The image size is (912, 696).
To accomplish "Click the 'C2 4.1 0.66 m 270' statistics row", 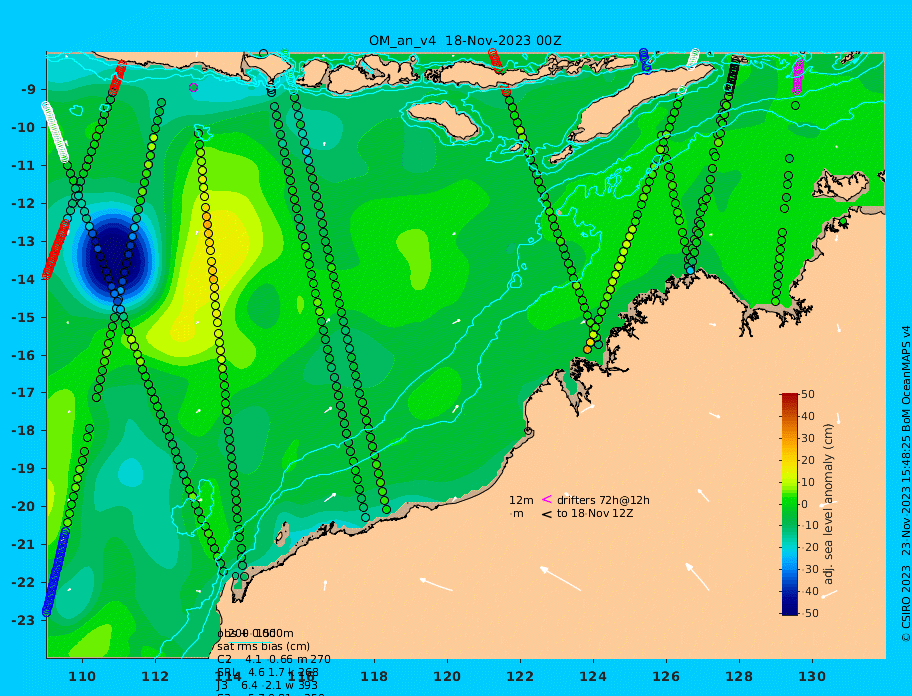I will pyautogui.click(x=274, y=659).
